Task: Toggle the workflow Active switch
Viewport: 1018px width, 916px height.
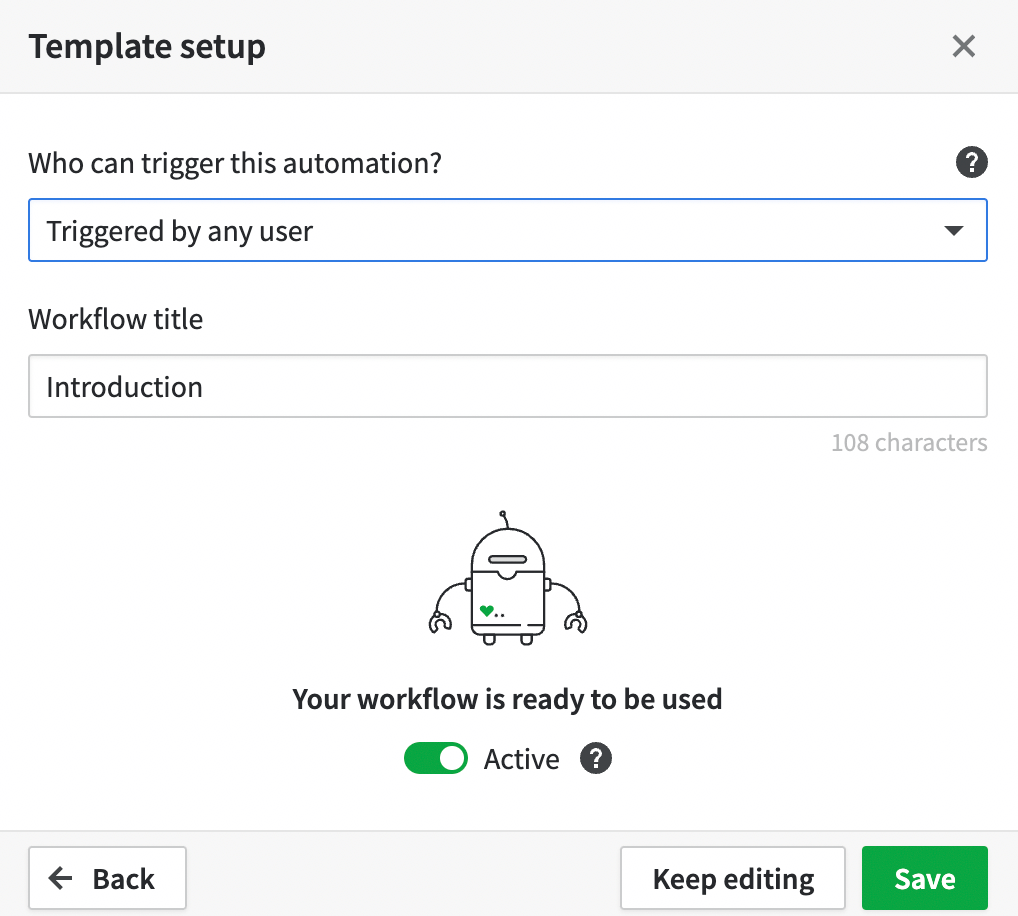Action: pos(436,758)
